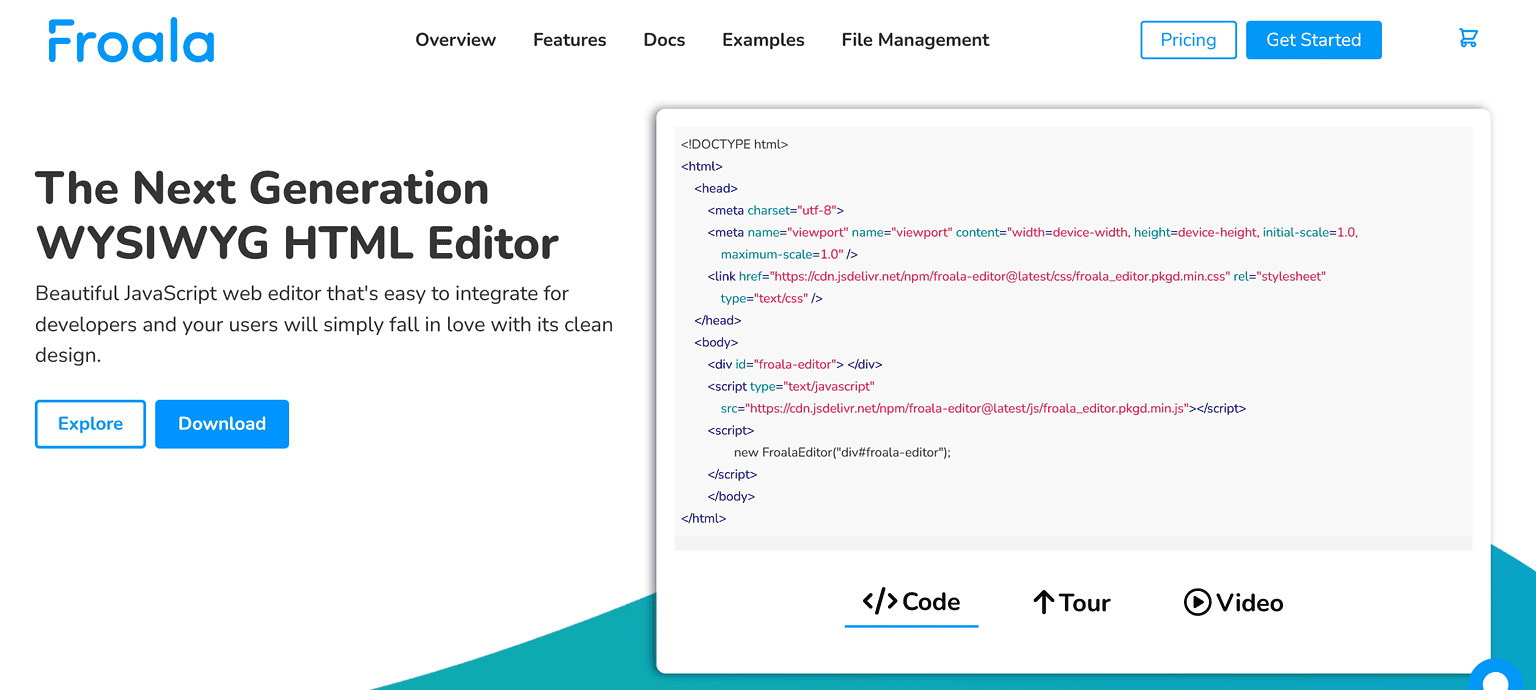Open the shopping cart icon
The image size is (1536, 690).
tap(1468, 39)
